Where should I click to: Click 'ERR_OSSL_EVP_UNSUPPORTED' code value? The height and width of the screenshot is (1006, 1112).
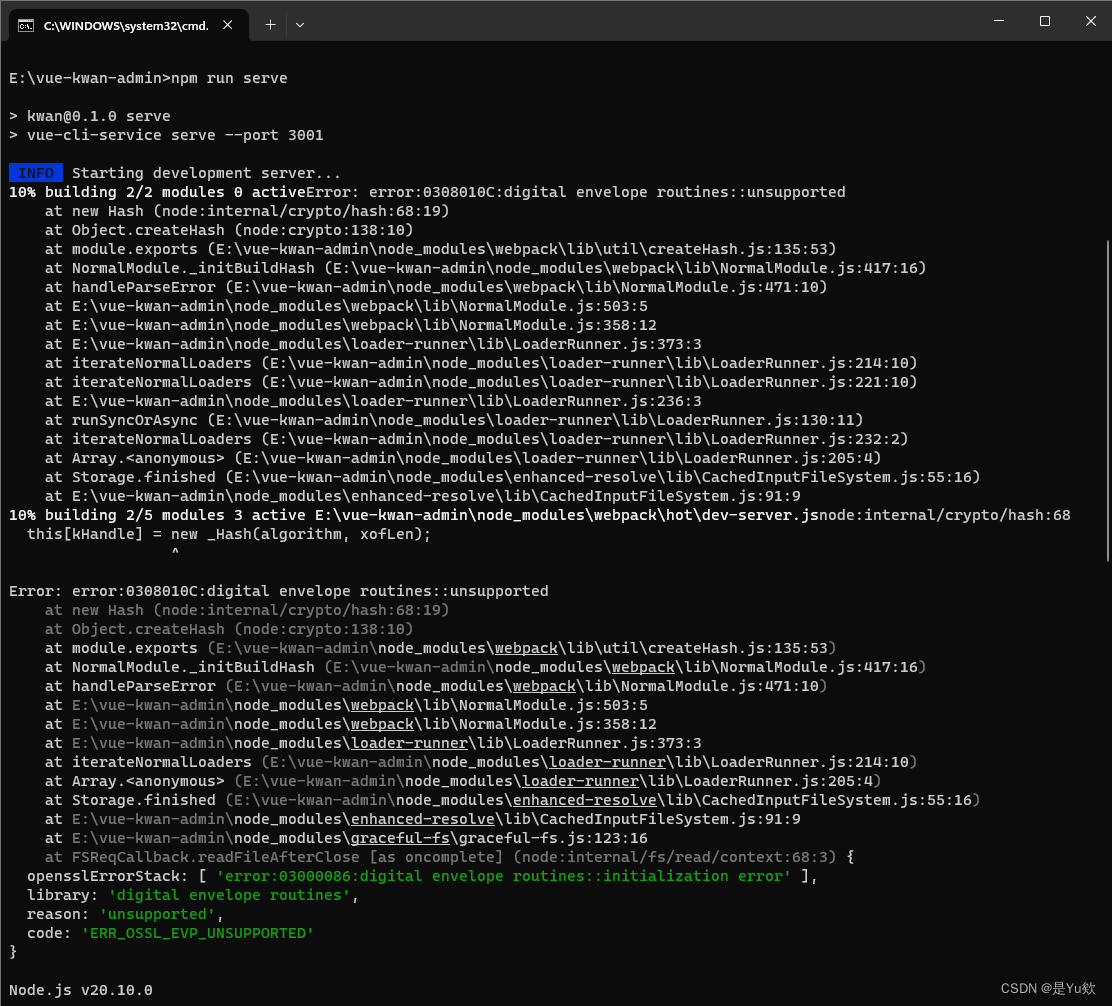(197, 933)
